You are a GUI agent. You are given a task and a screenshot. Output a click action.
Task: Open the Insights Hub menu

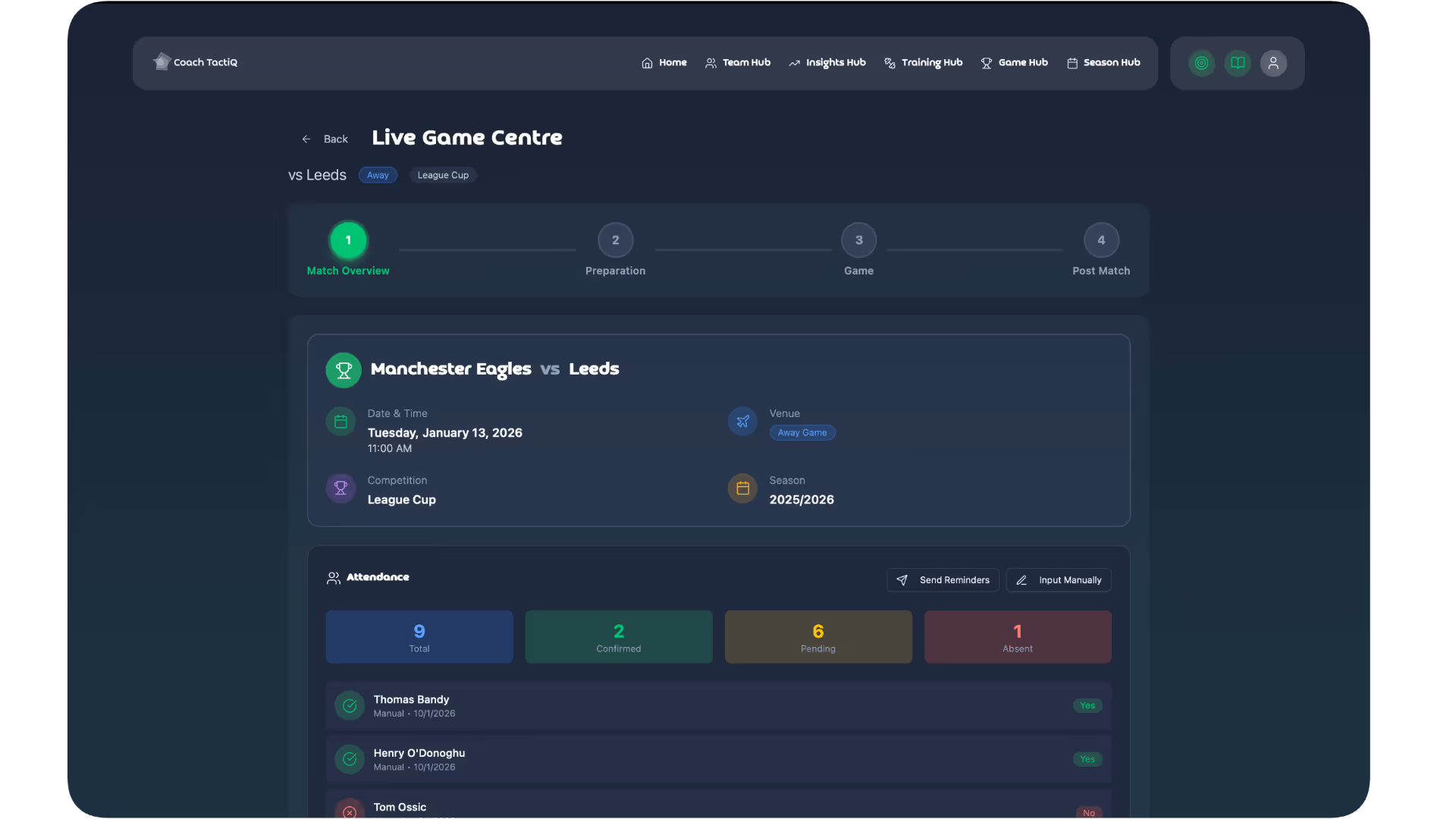tap(827, 63)
